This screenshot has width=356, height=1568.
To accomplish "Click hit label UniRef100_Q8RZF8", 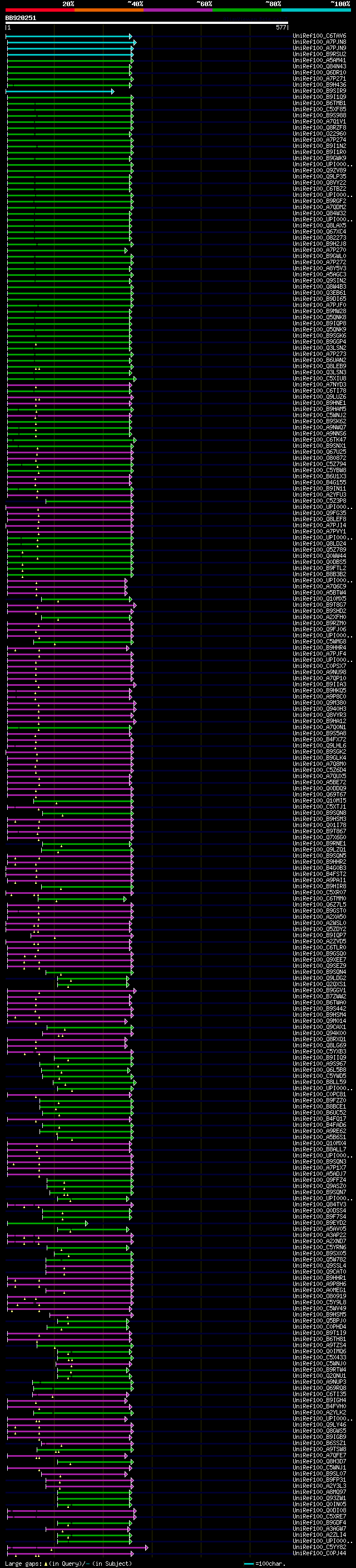I will [319, 128].
